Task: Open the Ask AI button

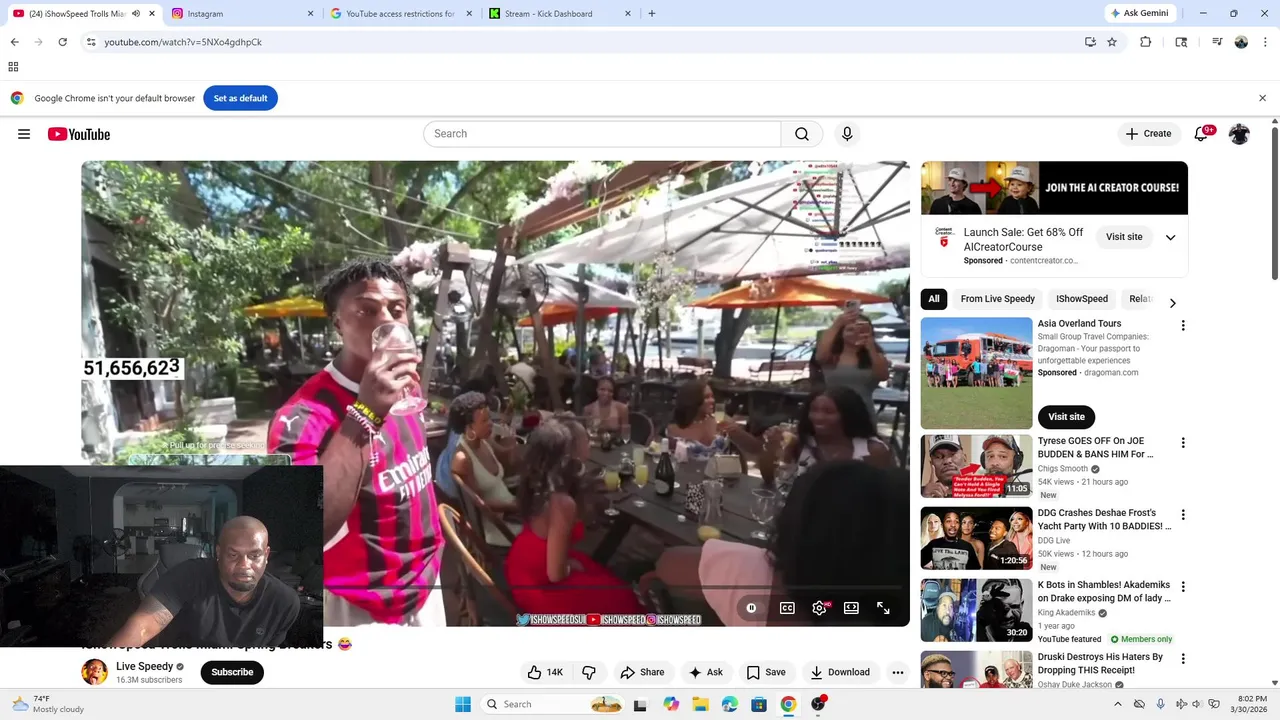Action: (x=705, y=672)
